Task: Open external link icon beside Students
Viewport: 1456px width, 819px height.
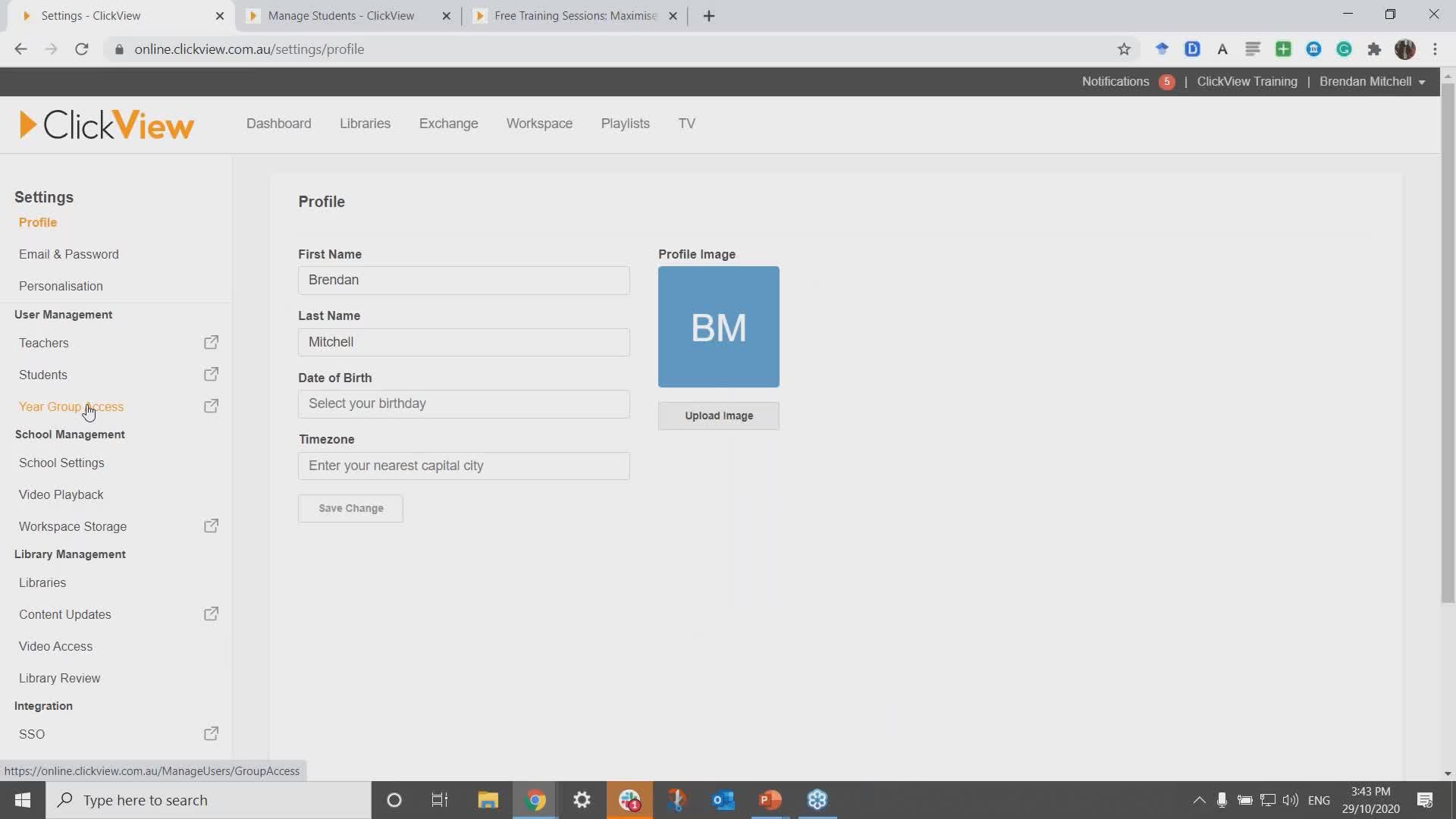Action: pyautogui.click(x=212, y=375)
